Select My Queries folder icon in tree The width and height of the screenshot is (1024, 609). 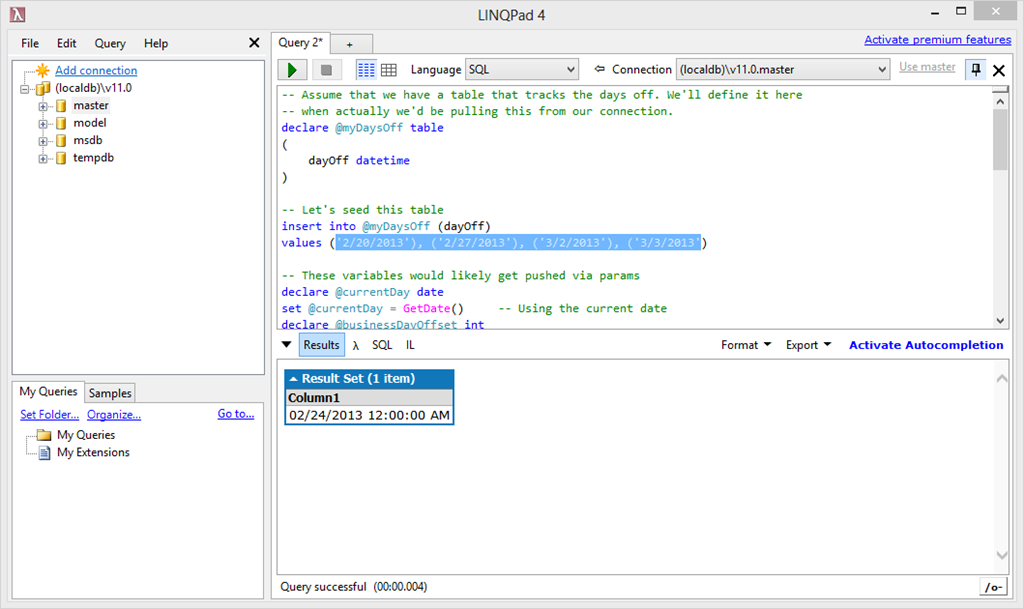[x=44, y=435]
